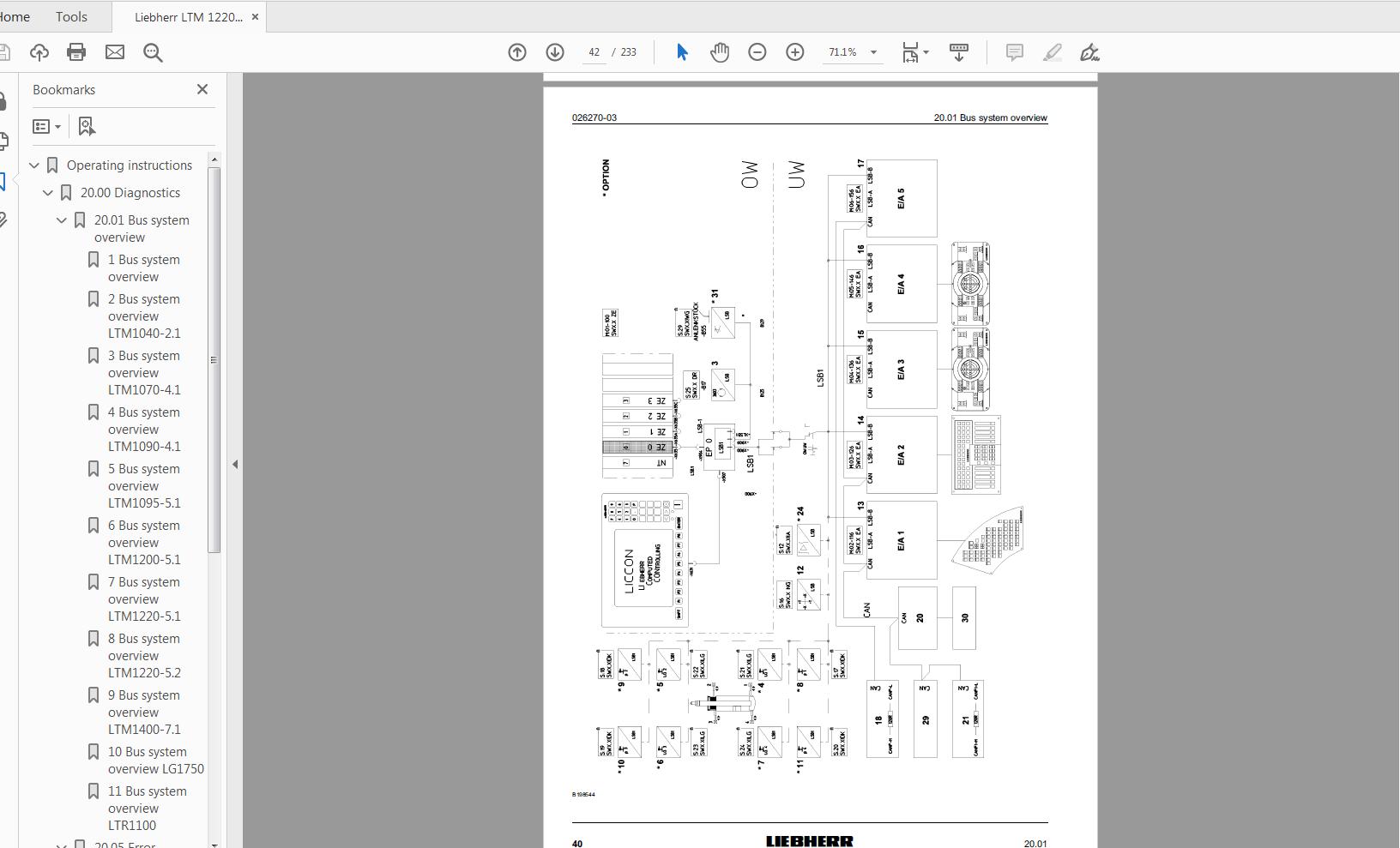
Task: Click the total pages 233 label
Action: coord(628,52)
